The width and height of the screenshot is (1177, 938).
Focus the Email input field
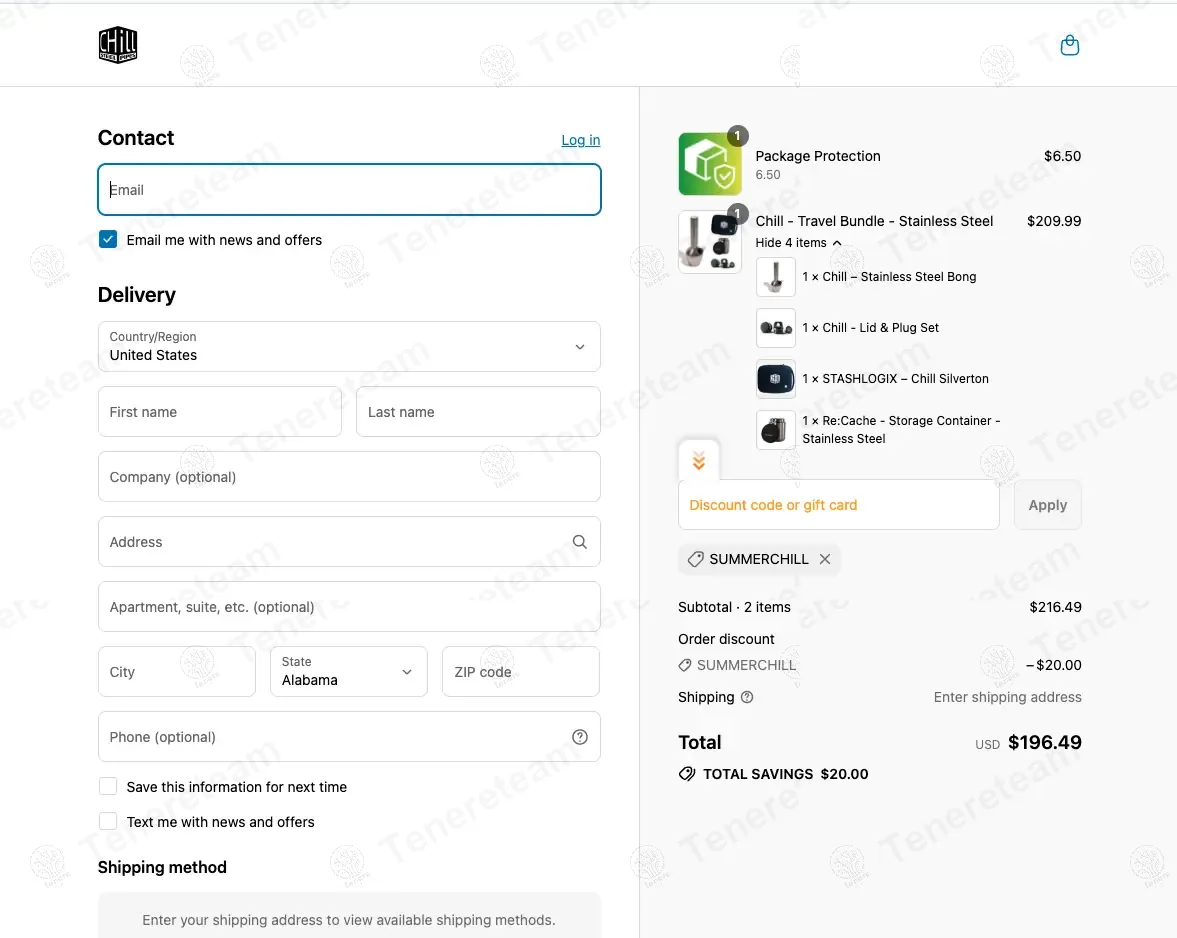(349, 190)
